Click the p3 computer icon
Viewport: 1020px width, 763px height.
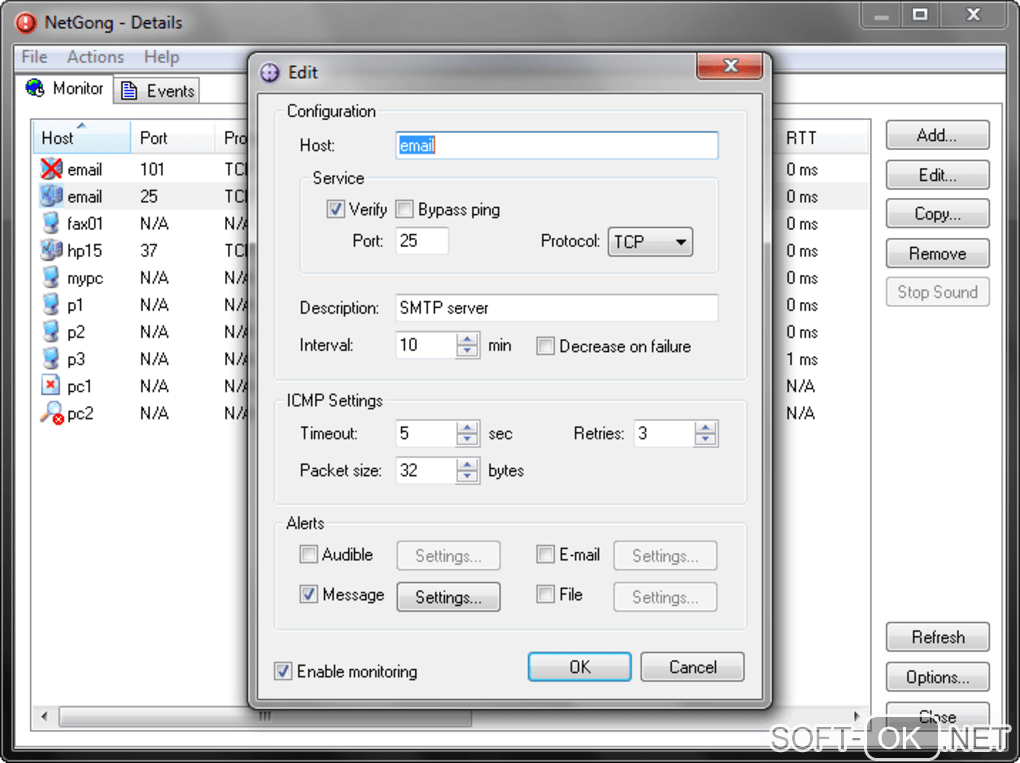coord(51,358)
